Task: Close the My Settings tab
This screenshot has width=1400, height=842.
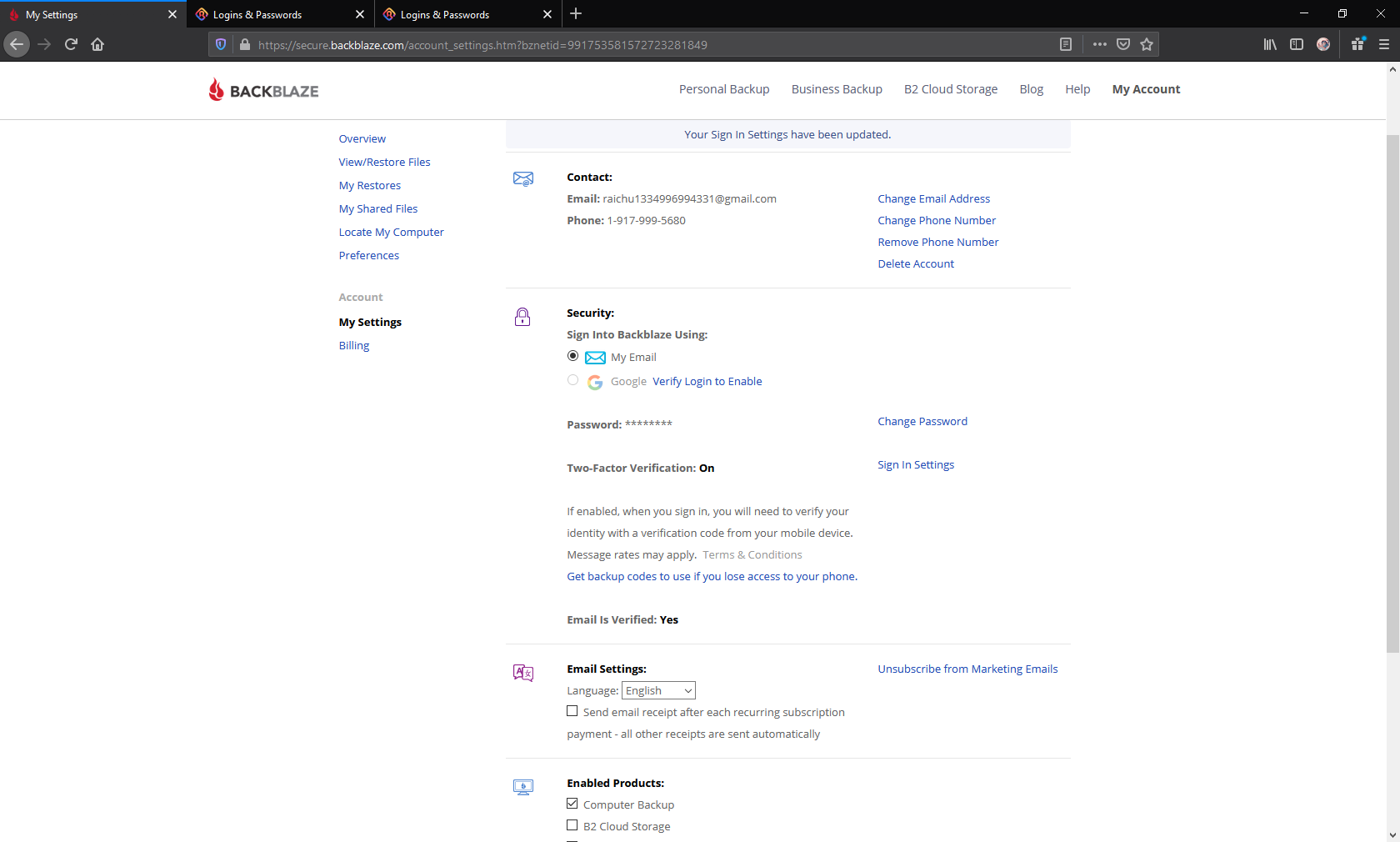Action: (172, 14)
